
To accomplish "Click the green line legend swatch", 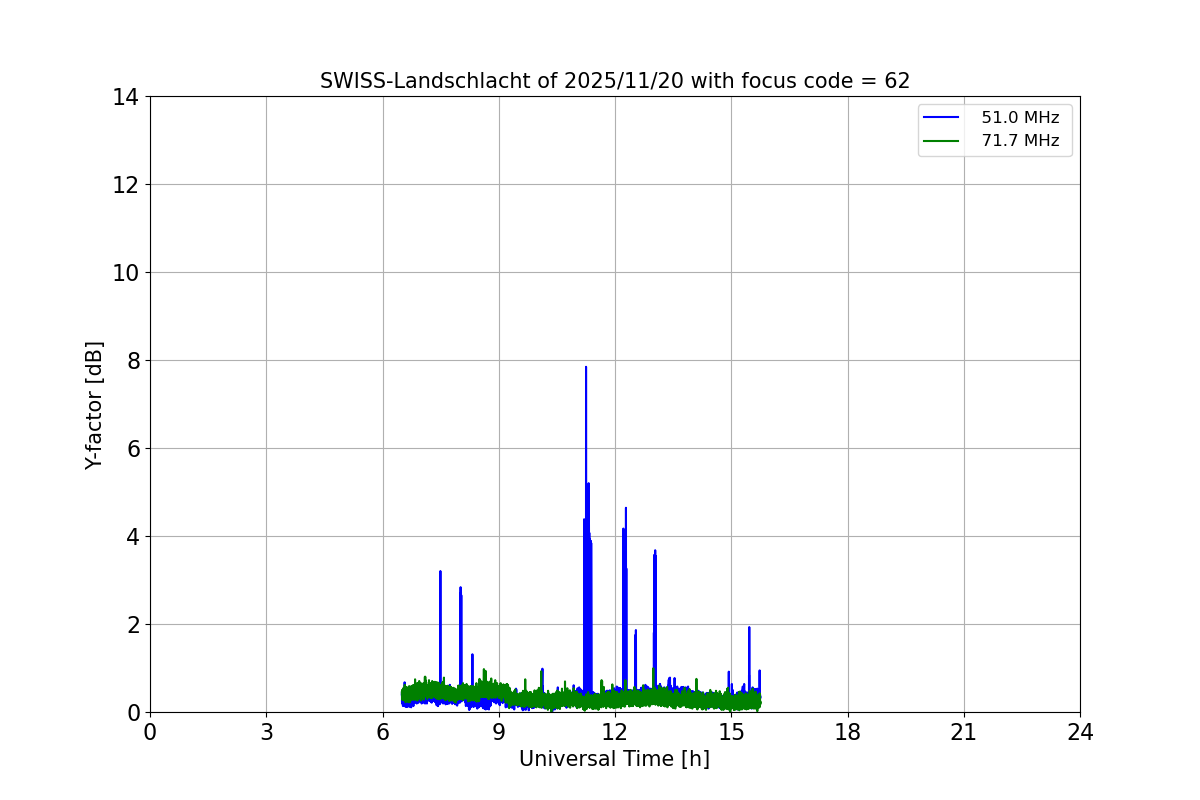I will pyautogui.click(x=942, y=141).
